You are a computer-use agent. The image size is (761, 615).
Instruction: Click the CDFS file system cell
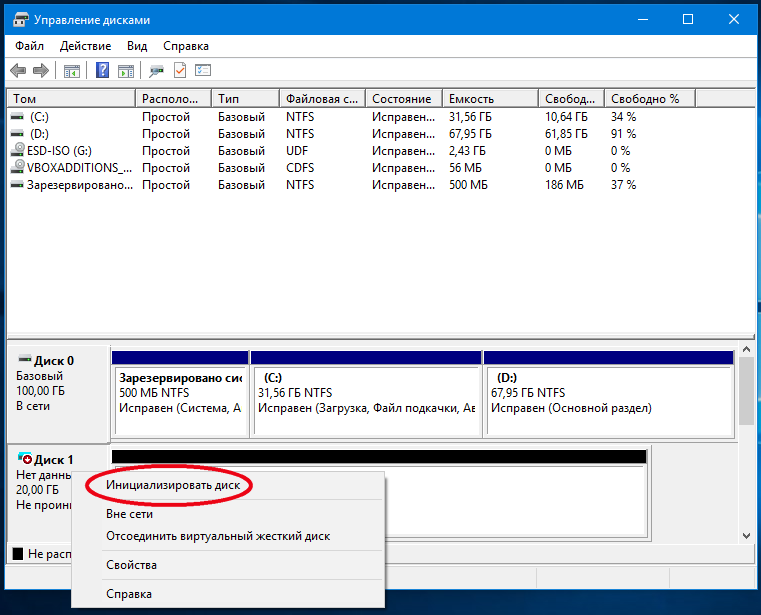coord(300,168)
